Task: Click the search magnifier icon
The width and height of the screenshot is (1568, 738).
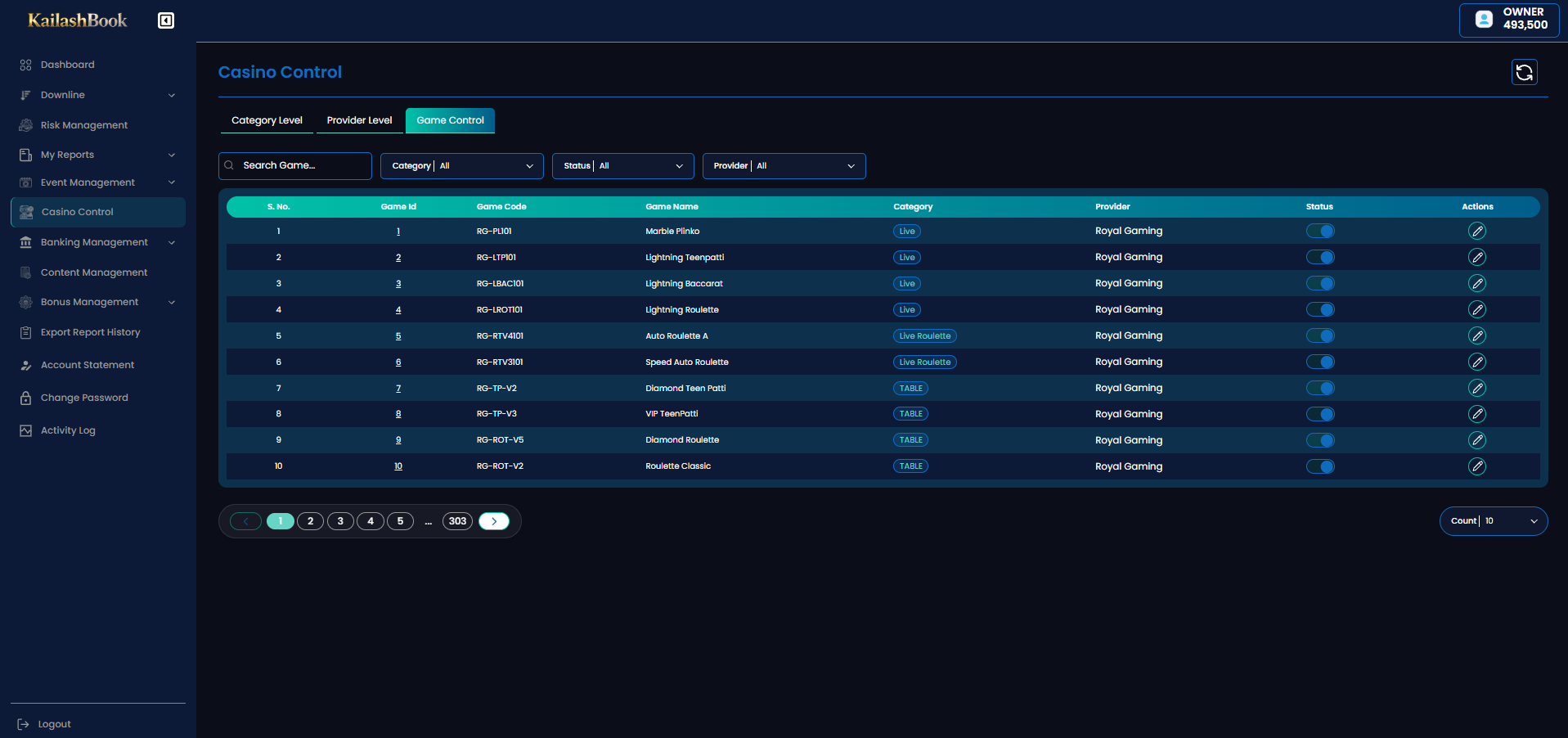Action: point(229,165)
